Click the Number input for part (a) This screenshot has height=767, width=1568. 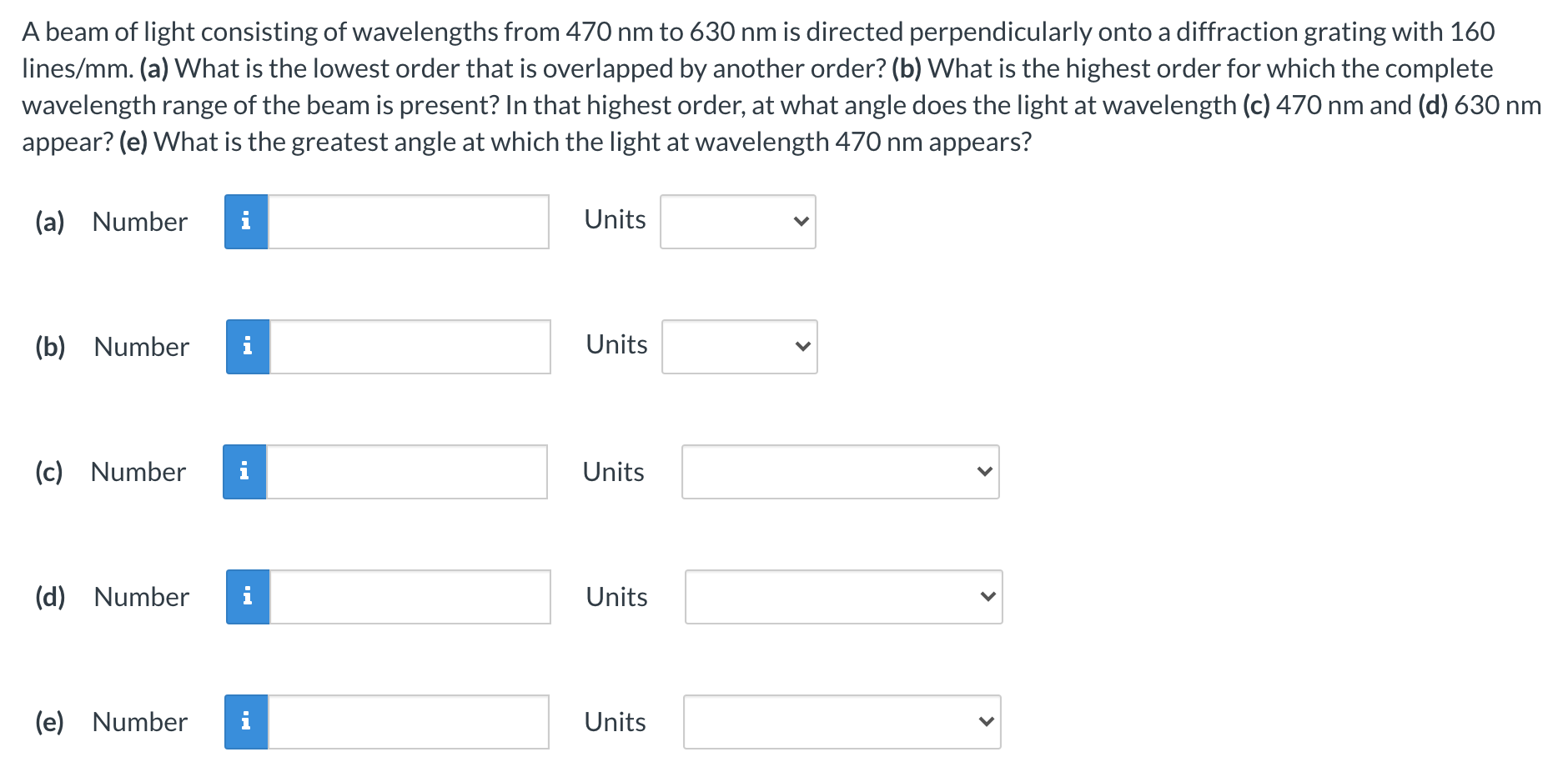click(x=409, y=221)
